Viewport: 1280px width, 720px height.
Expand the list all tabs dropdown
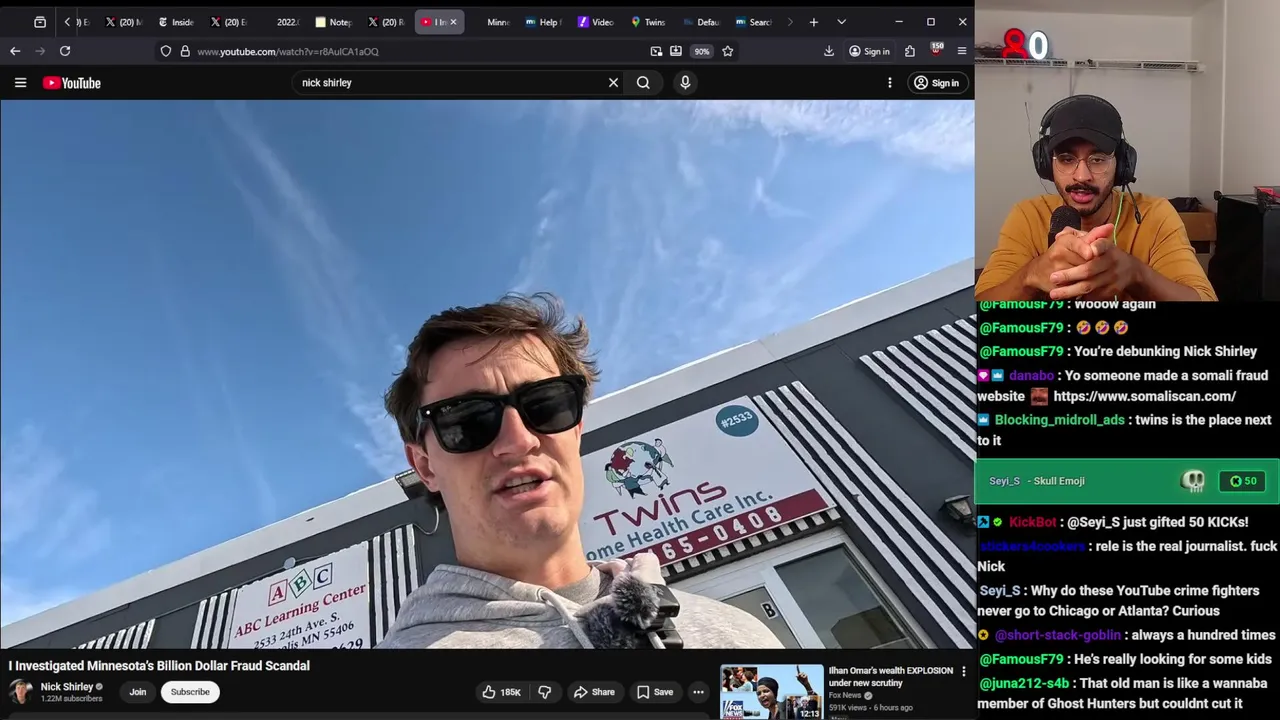tap(841, 22)
